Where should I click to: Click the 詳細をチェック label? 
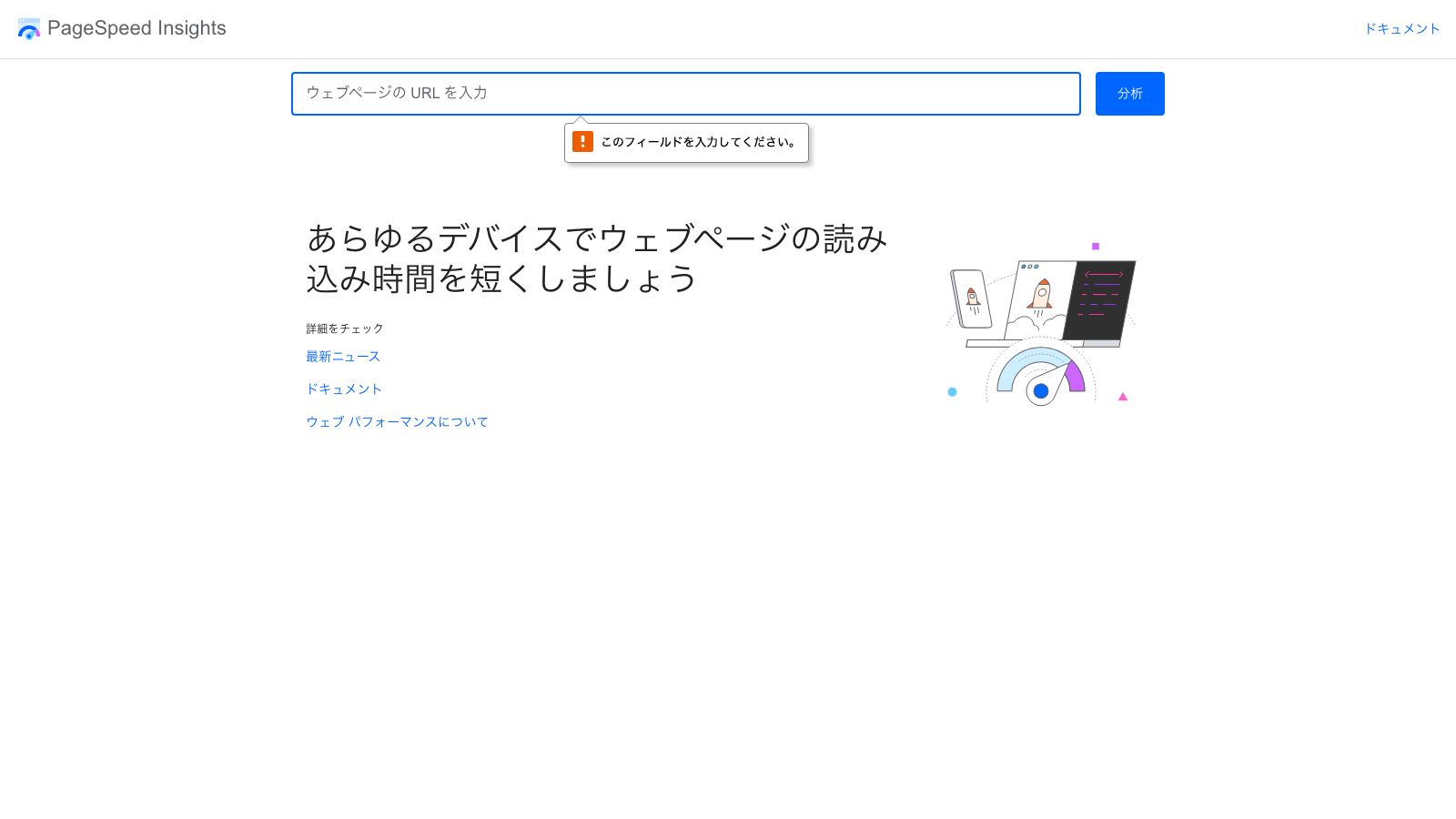tap(345, 329)
